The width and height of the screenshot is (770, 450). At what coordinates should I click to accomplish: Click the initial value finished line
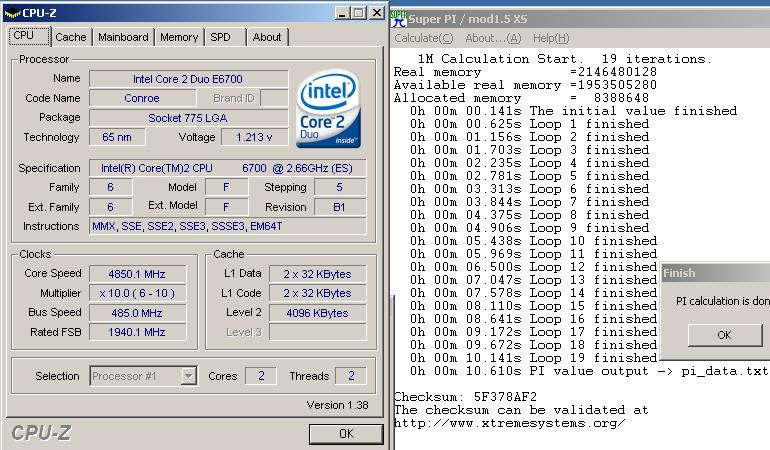[x=574, y=111]
